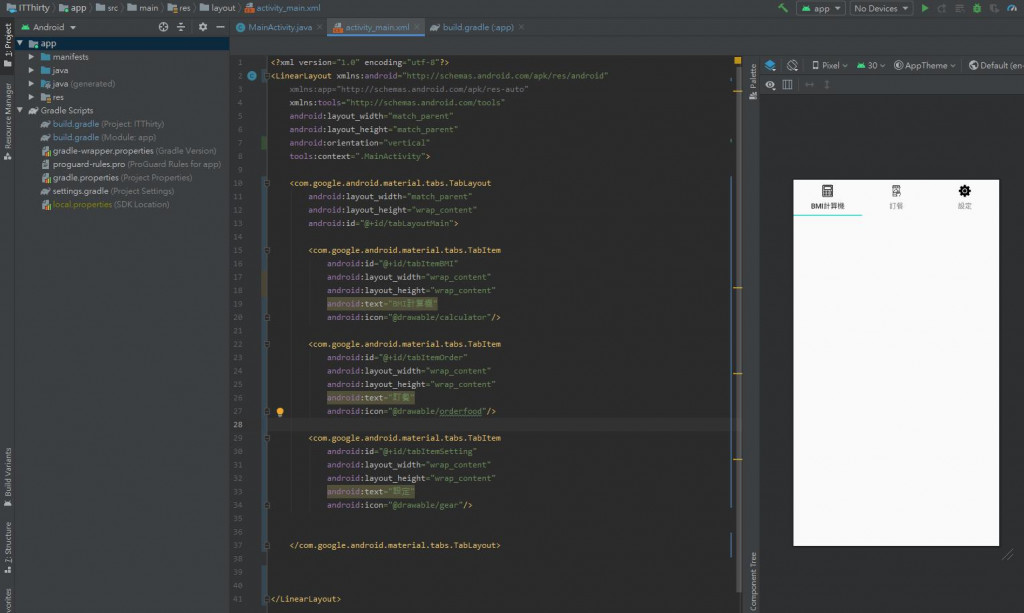This screenshot has width=1024, height=613.
Task: Collapse the app module tree node
Action: [20, 43]
